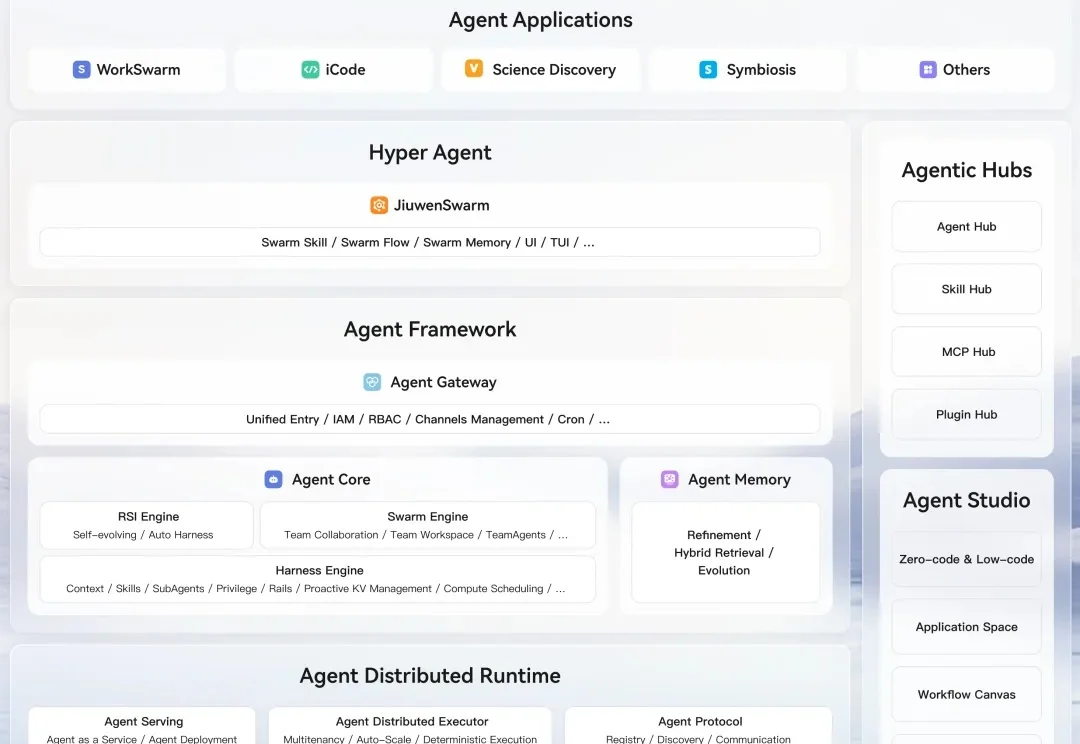Click the Agent Distributed Runtime heading
The image size is (1080, 744).
point(430,676)
